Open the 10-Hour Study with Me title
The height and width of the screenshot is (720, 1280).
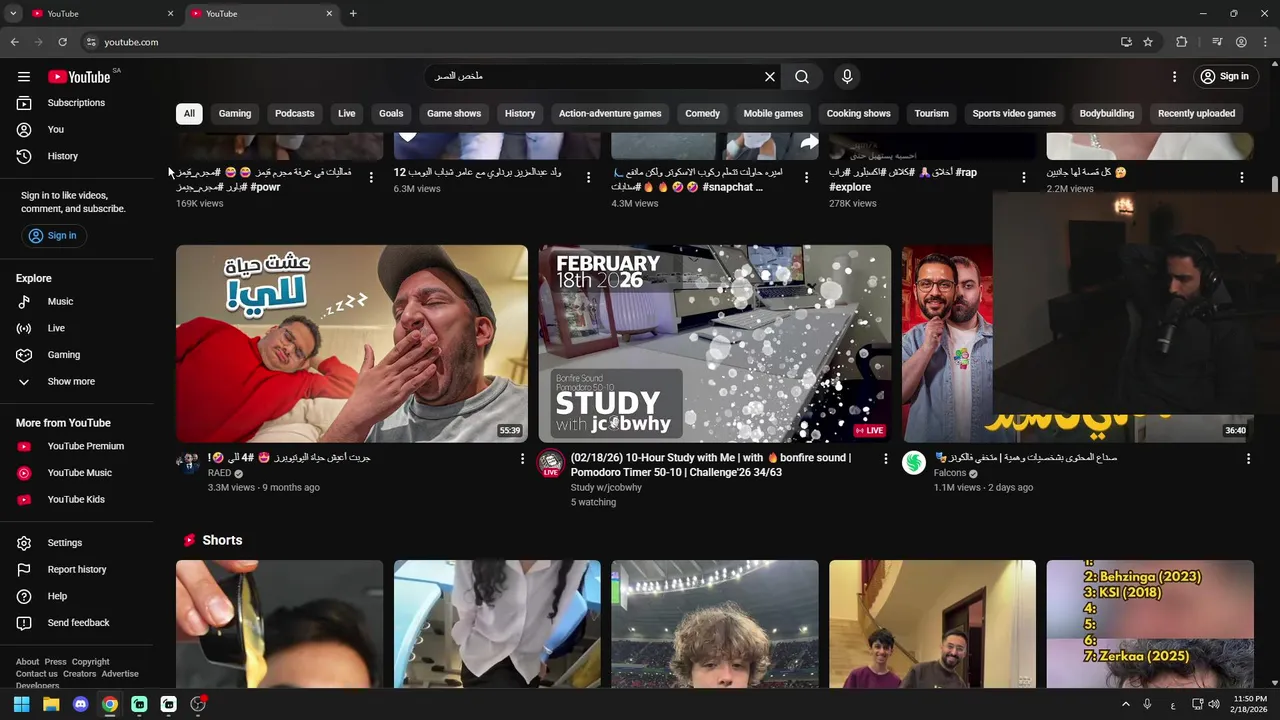click(711, 465)
